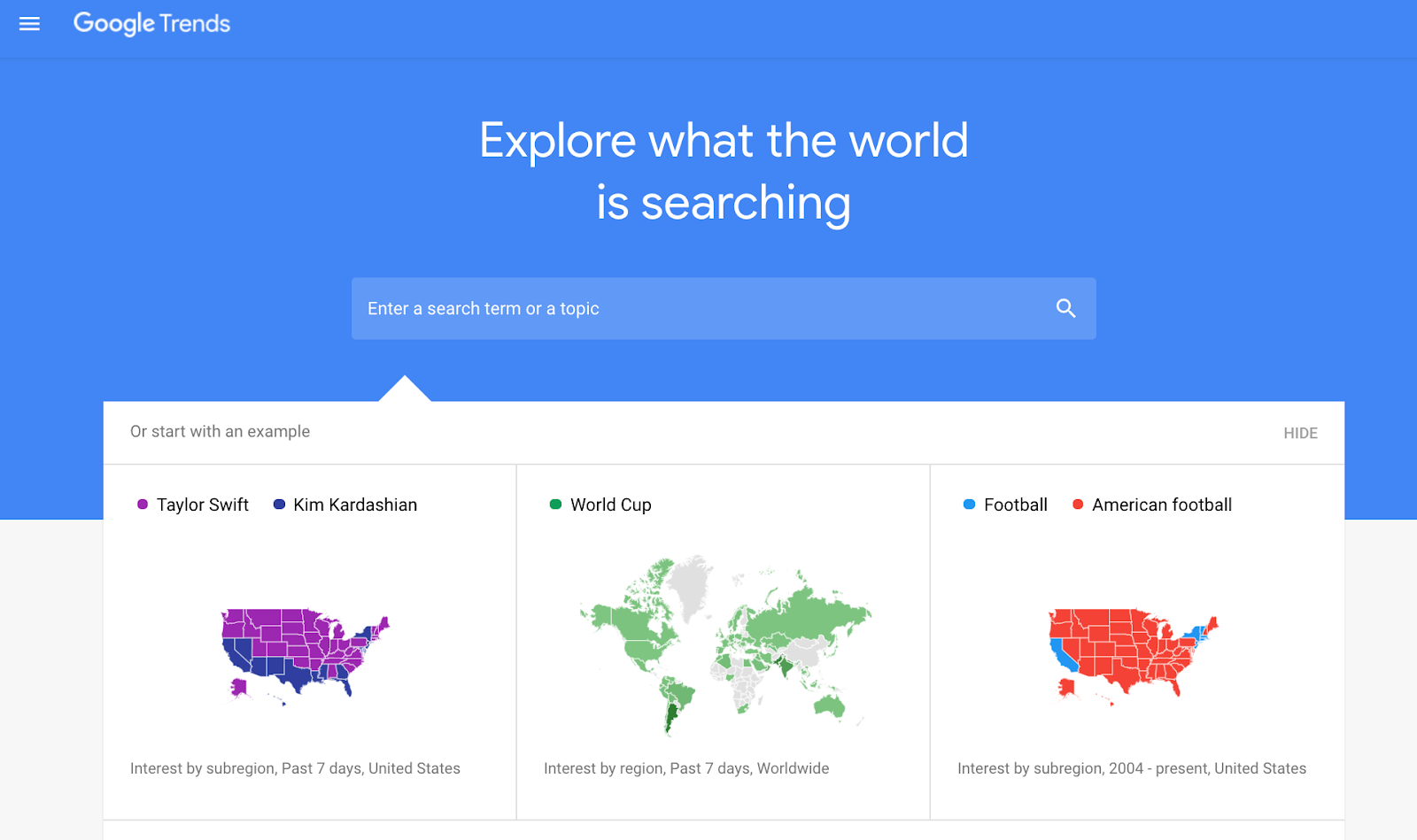Select the Taylor Swift label
The width and height of the screenshot is (1417, 840).
203,505
